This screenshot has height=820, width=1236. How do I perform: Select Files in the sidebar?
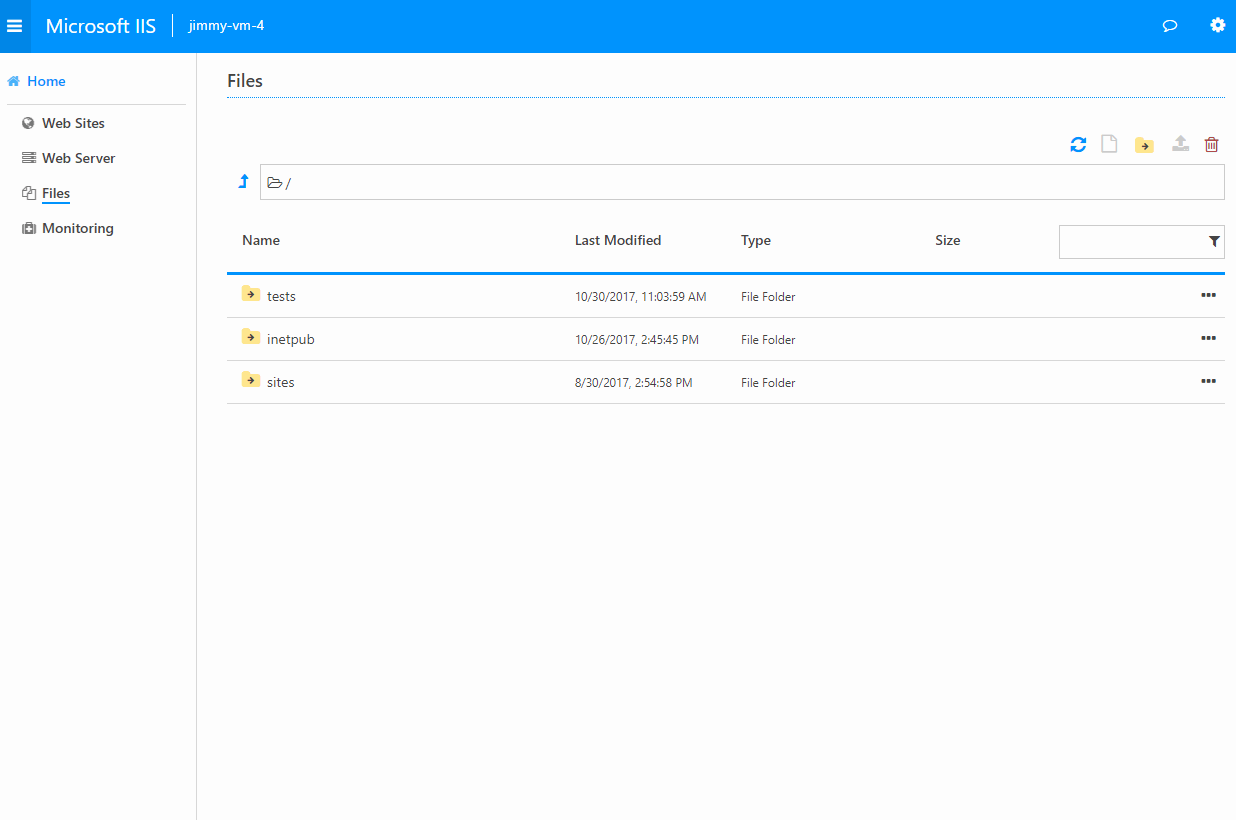(x=56, y=193)
